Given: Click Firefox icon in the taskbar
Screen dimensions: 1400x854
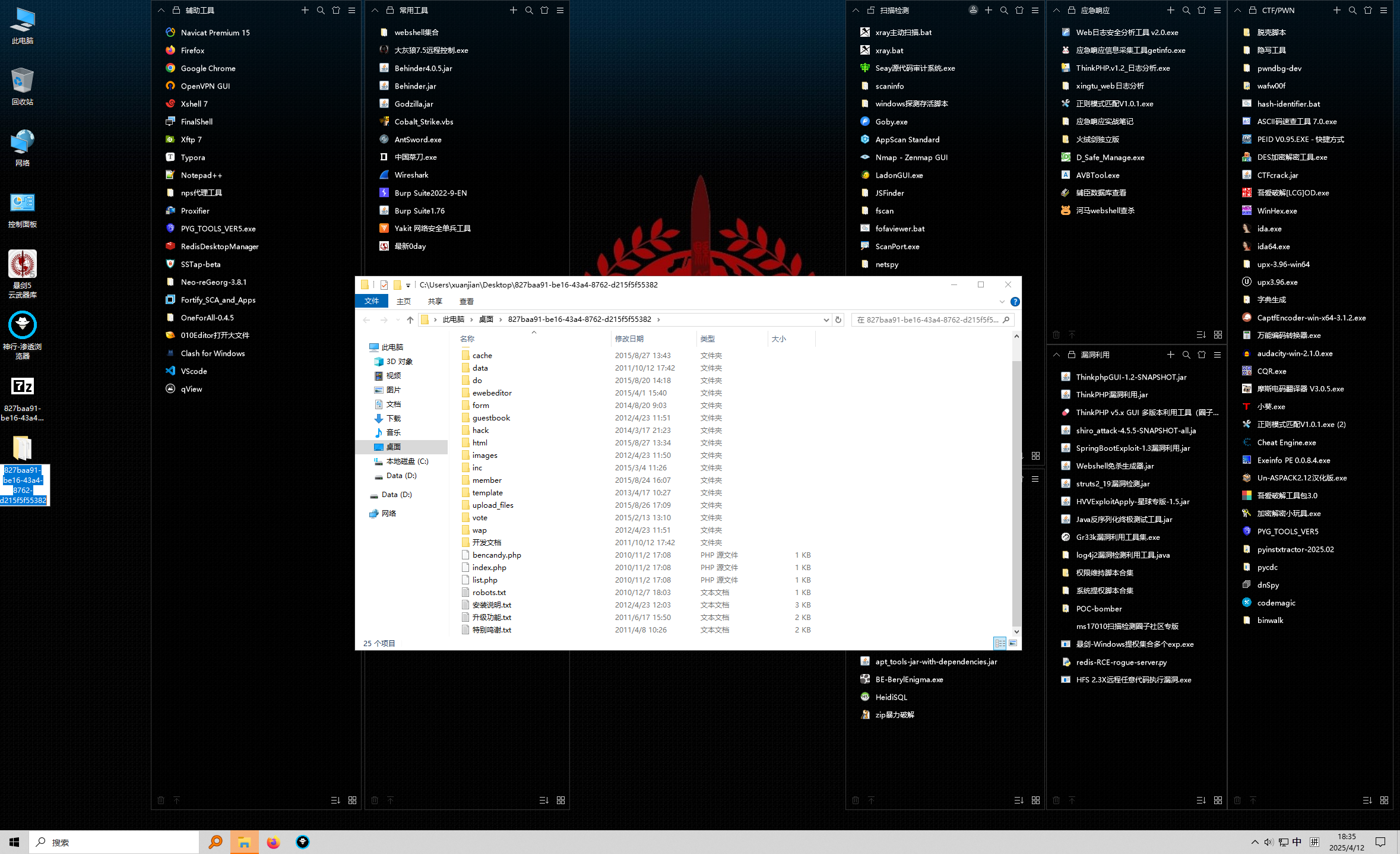Looking at the screenshot, I should 273,842.
